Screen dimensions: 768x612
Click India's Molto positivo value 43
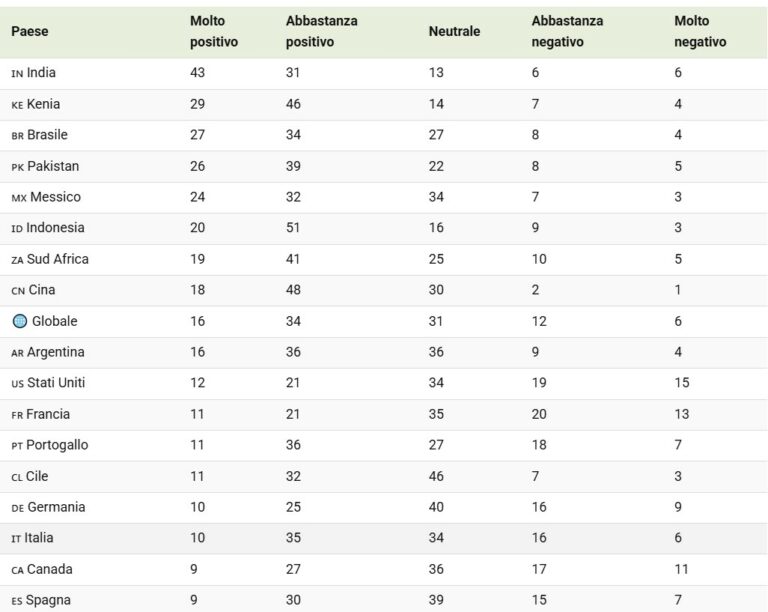click(x=197, y=73)
